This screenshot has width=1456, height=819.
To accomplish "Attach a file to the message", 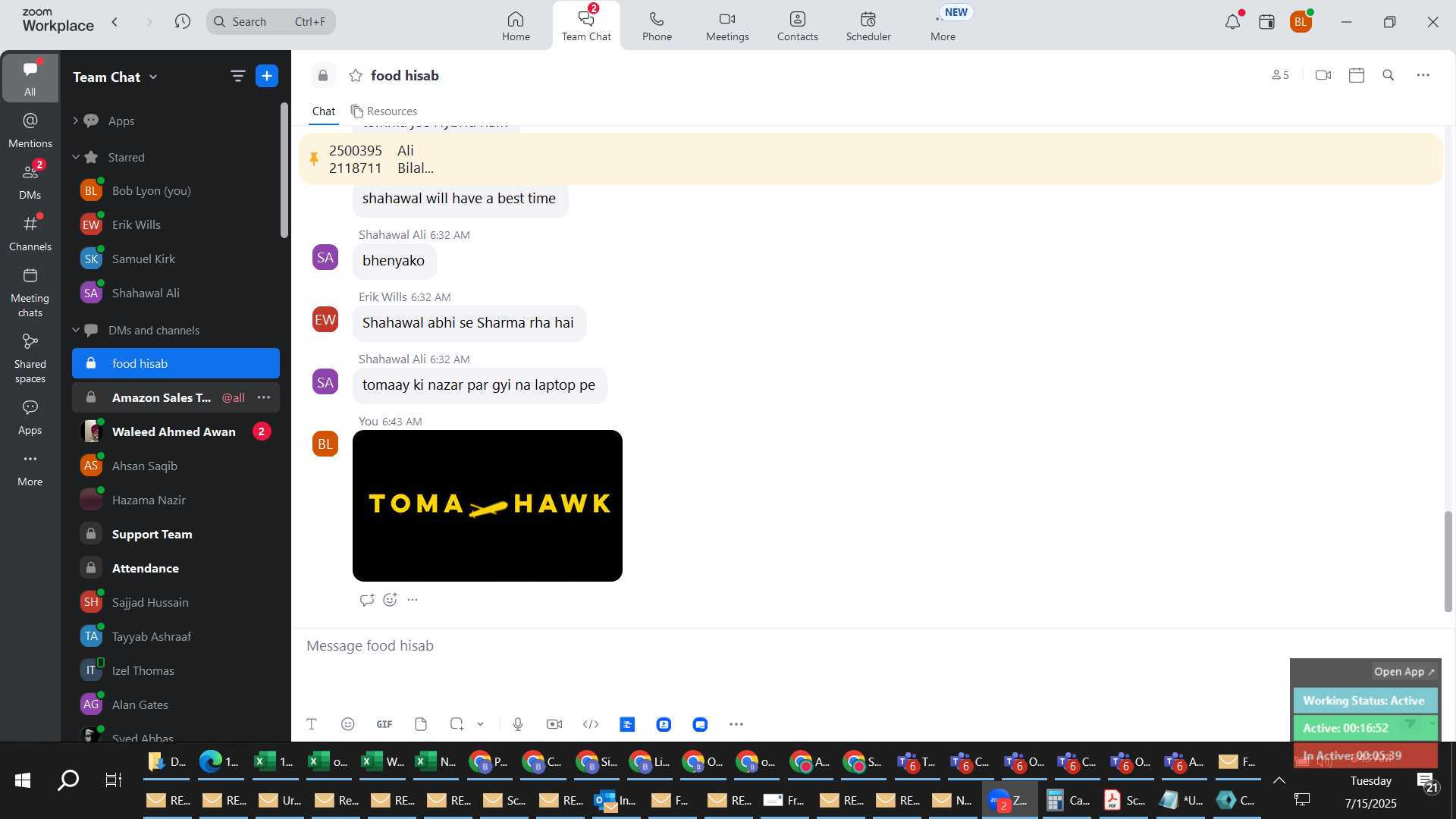I will [x=421, y=724].
